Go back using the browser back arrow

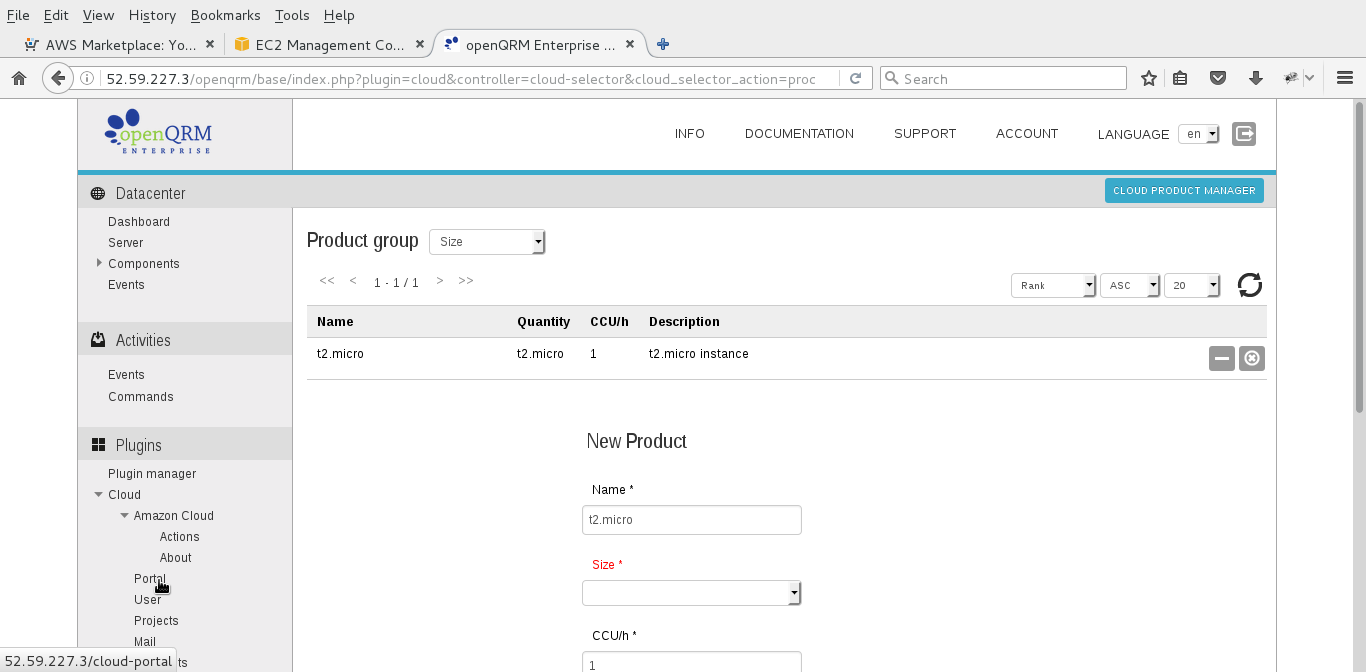pyautogui.click(x=58, y=78)
